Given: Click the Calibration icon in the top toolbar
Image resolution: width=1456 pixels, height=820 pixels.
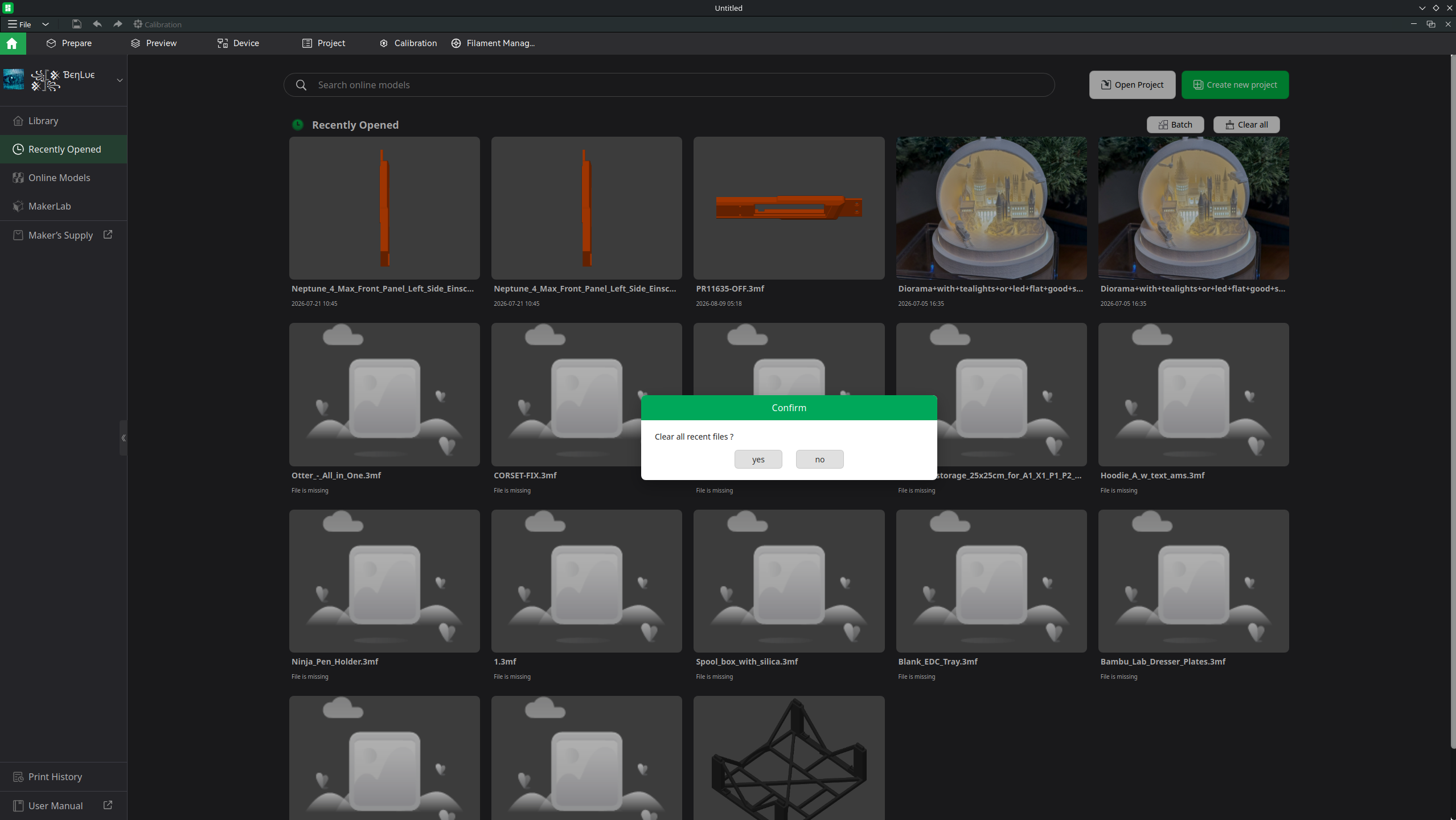Looking at the screenshot, I should 157,24.
